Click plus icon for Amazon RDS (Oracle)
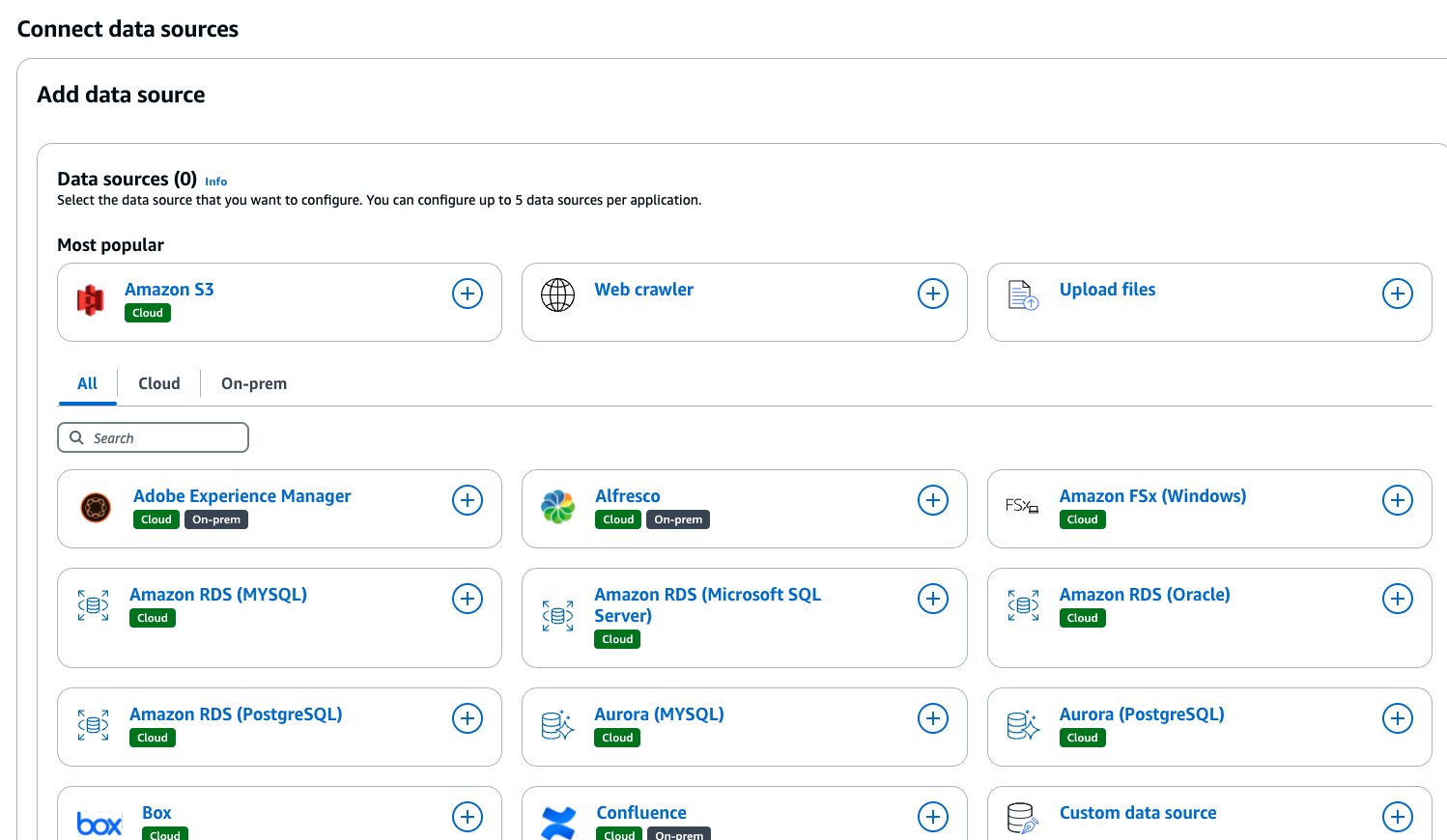The height and width of the screenshot is (840, 1447). click(1398, 599)
